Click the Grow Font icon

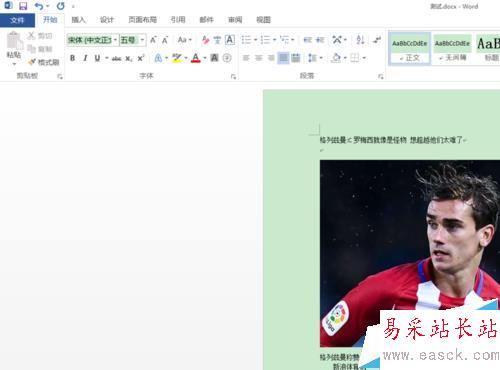click(x=153, y=40)
